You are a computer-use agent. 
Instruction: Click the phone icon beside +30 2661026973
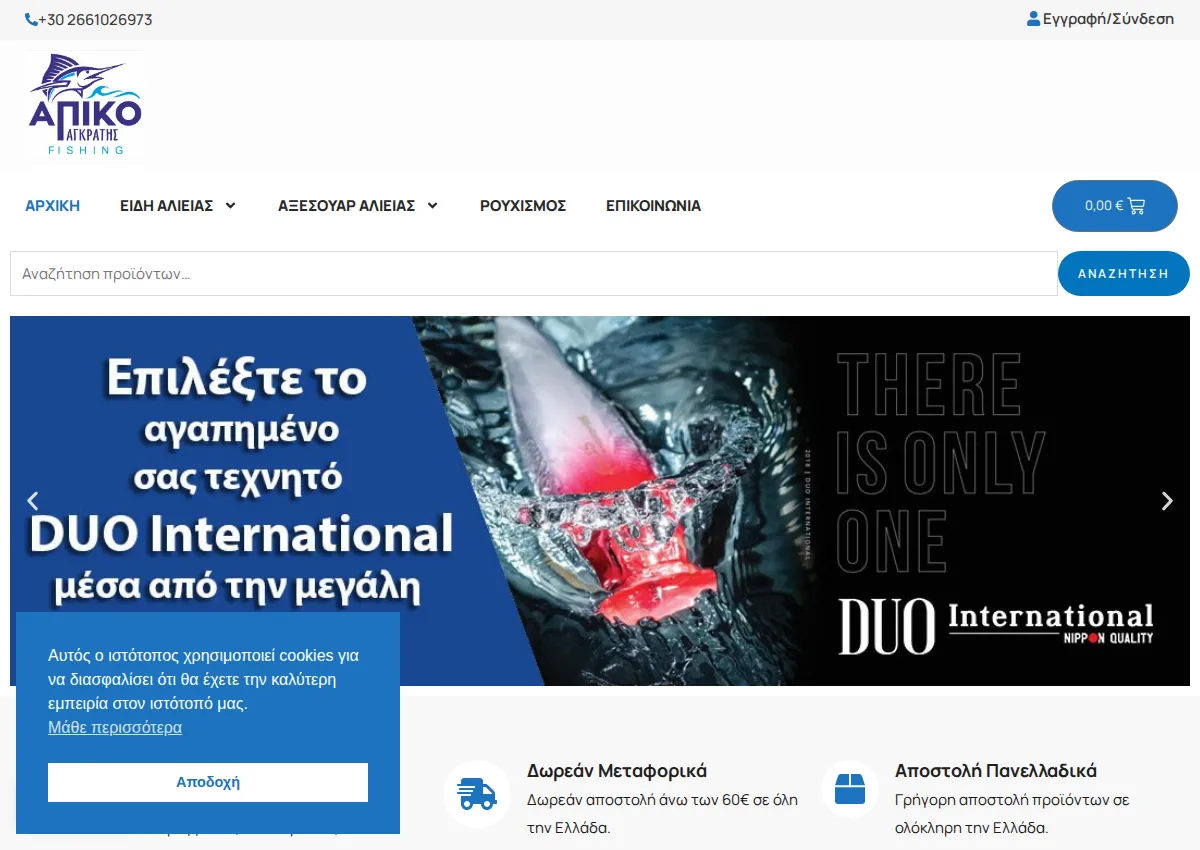(31, 19)
